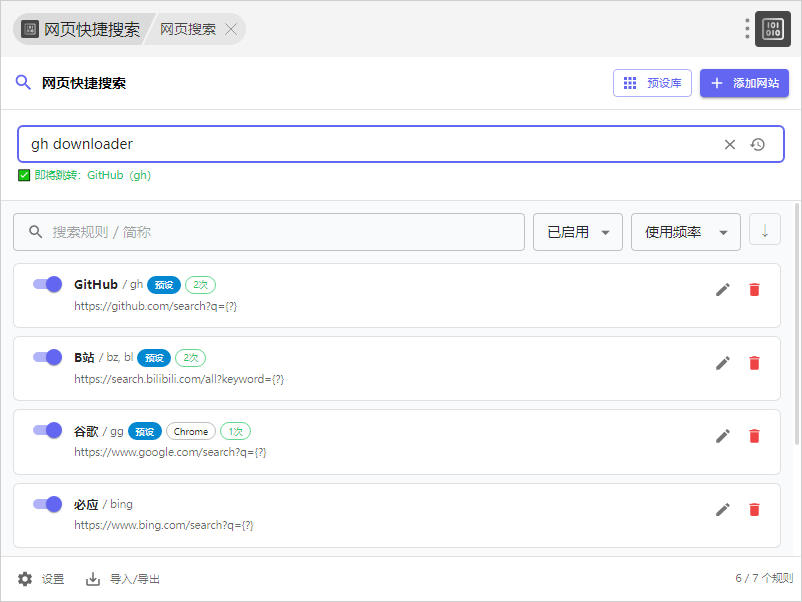Click the 添加网站 button

[744, 83]
